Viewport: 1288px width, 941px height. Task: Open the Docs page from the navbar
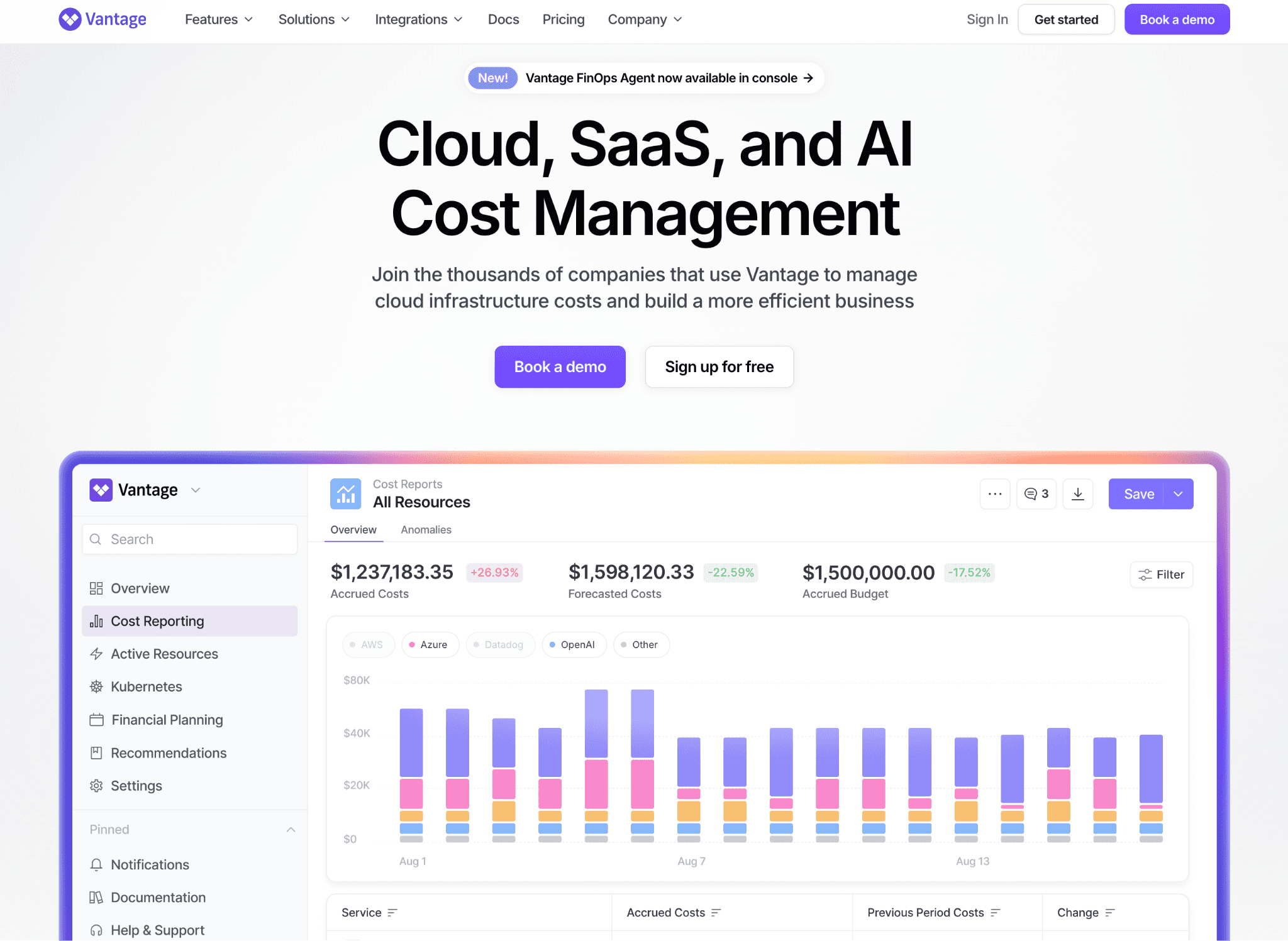pyautogui.click(x=503, y=19)
